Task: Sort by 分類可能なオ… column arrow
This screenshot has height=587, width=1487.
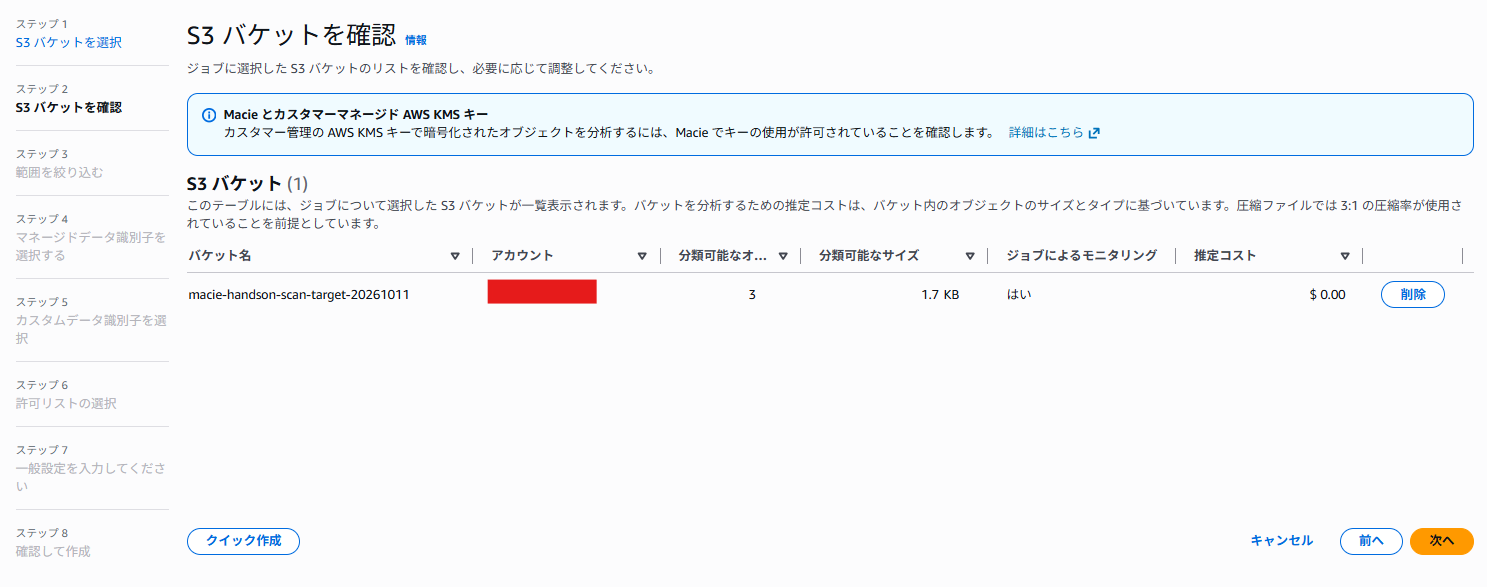Action: pyautogui.click(x=783, y=256)
